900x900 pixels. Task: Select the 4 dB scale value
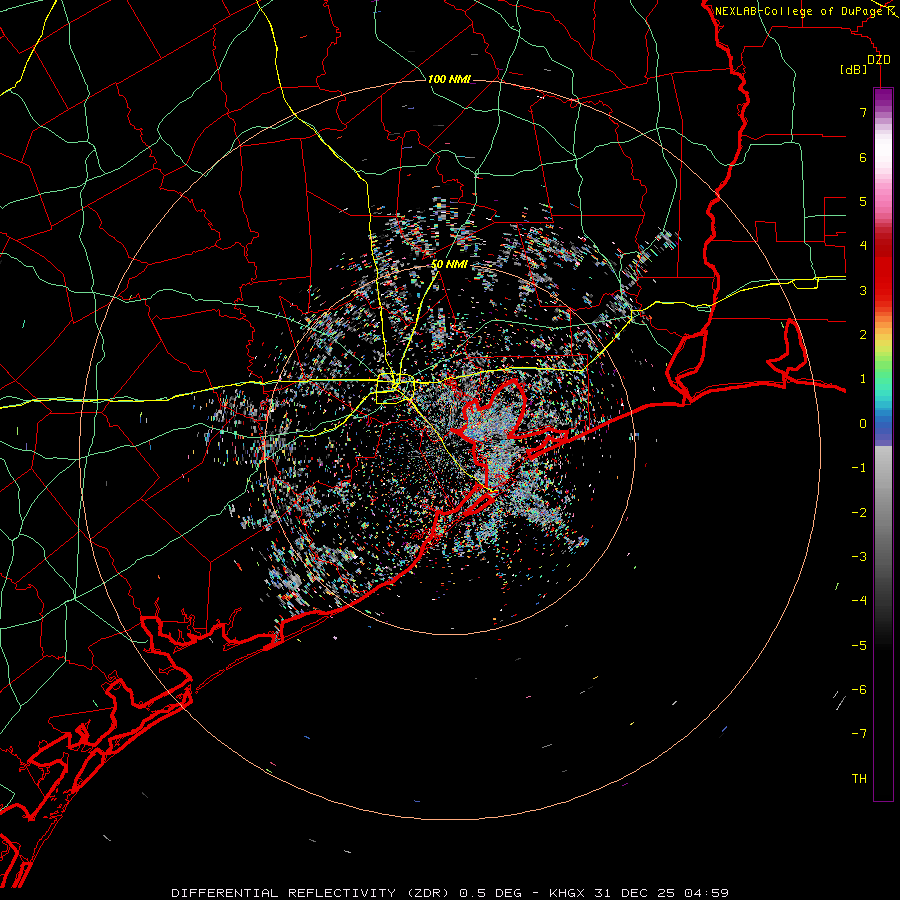[x=863, y=246]
